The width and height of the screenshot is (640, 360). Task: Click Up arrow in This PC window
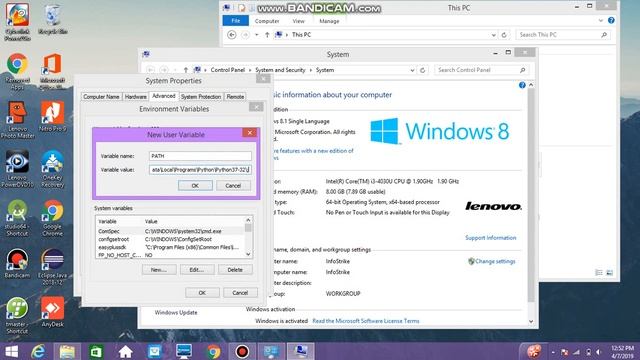coord(267,35)
